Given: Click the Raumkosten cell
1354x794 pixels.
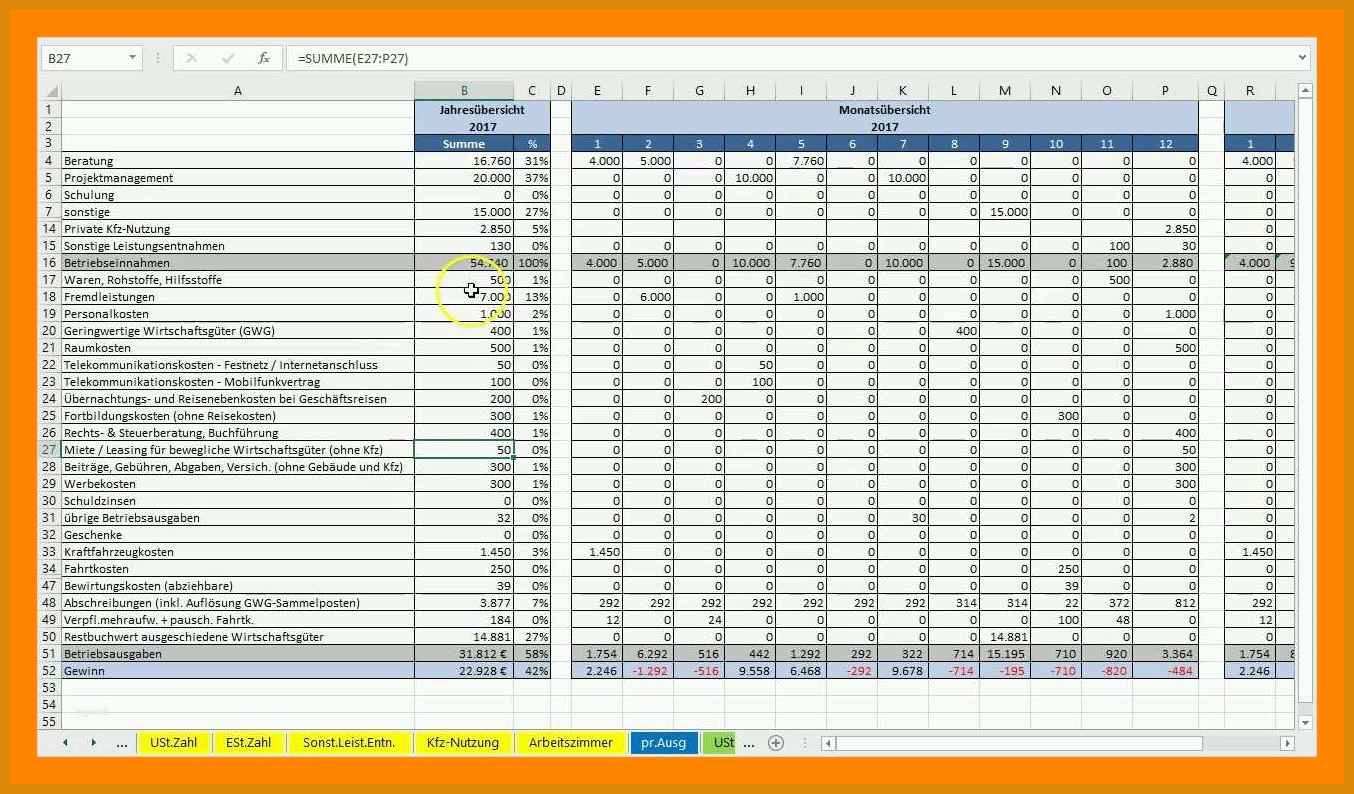Looking at the screenshot, I should tap(237, 348).
